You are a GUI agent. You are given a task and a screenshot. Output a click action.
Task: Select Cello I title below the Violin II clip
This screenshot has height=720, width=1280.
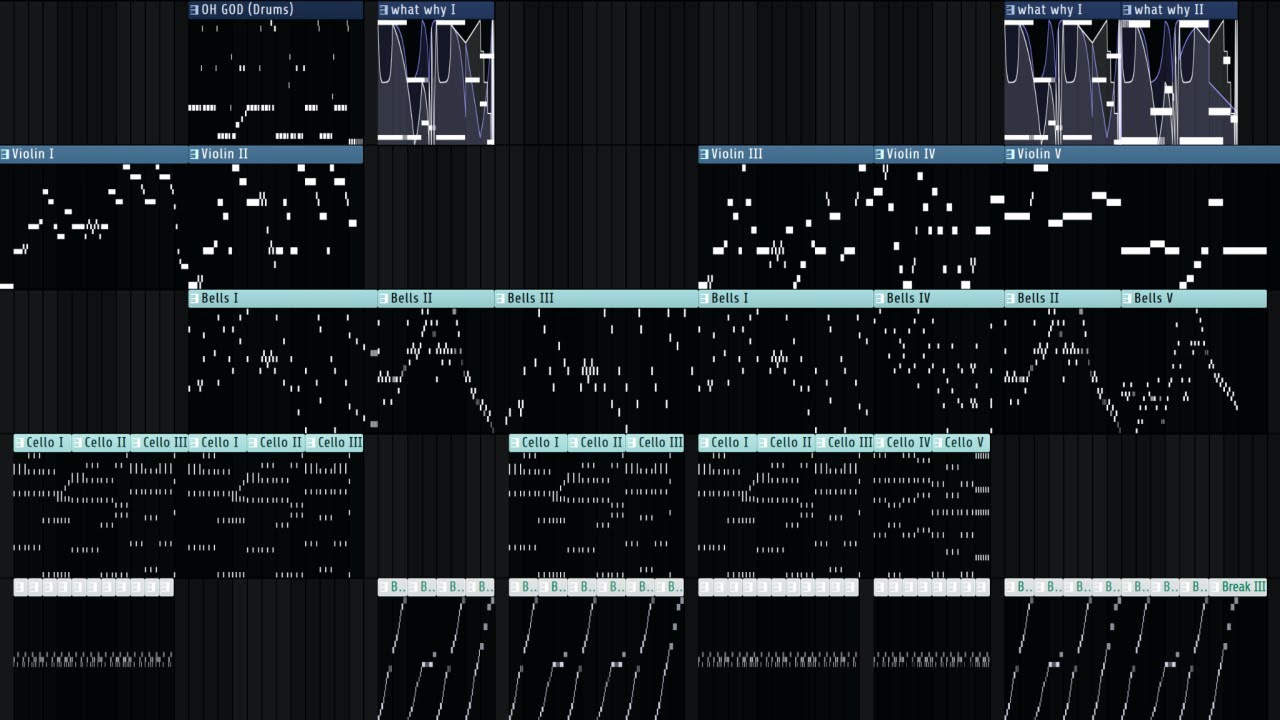click(x=220, y=442)
